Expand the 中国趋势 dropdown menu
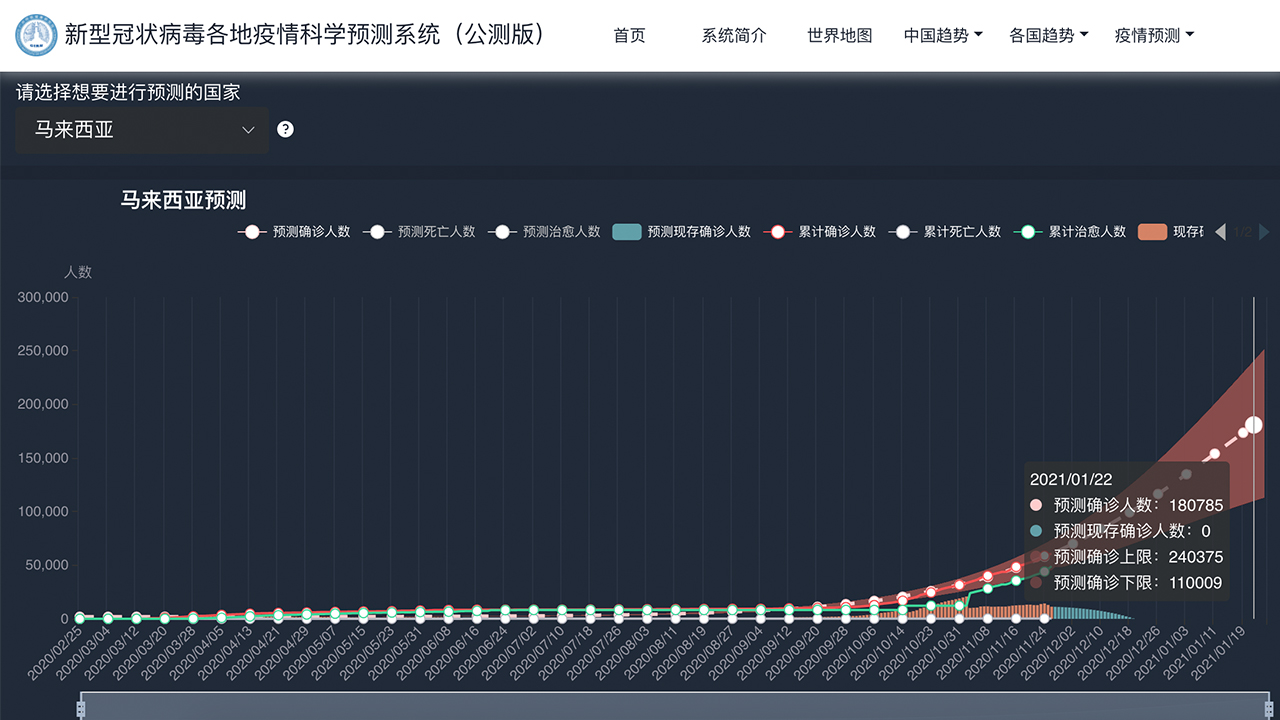 (x=943, y=35)
